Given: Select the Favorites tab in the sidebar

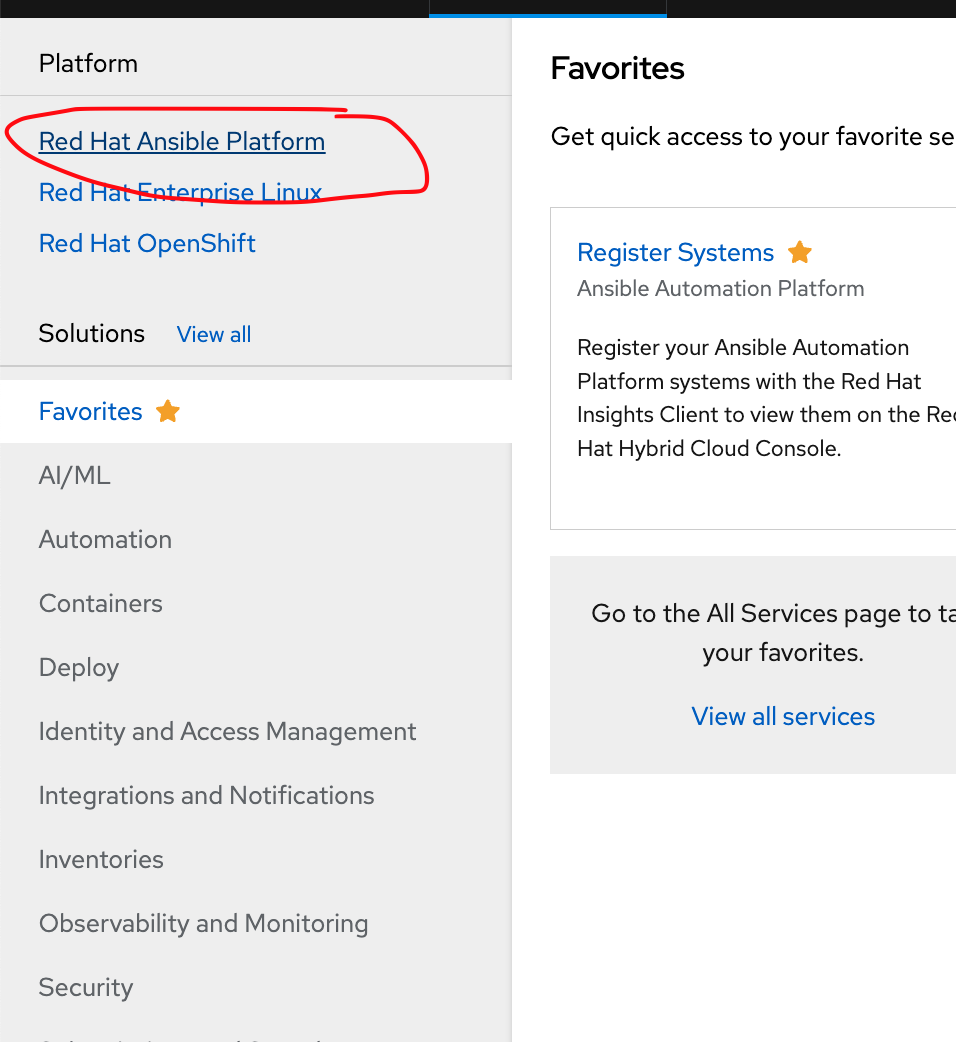Looking at the screenshot, I should [x=91, y=411].
